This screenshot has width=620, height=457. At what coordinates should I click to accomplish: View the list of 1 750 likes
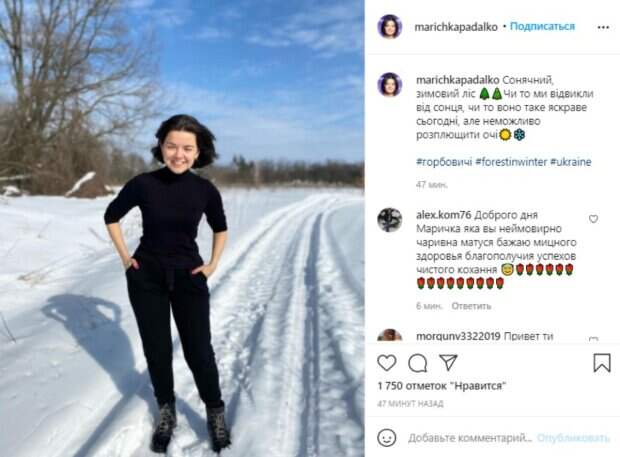tap(442, 386)
